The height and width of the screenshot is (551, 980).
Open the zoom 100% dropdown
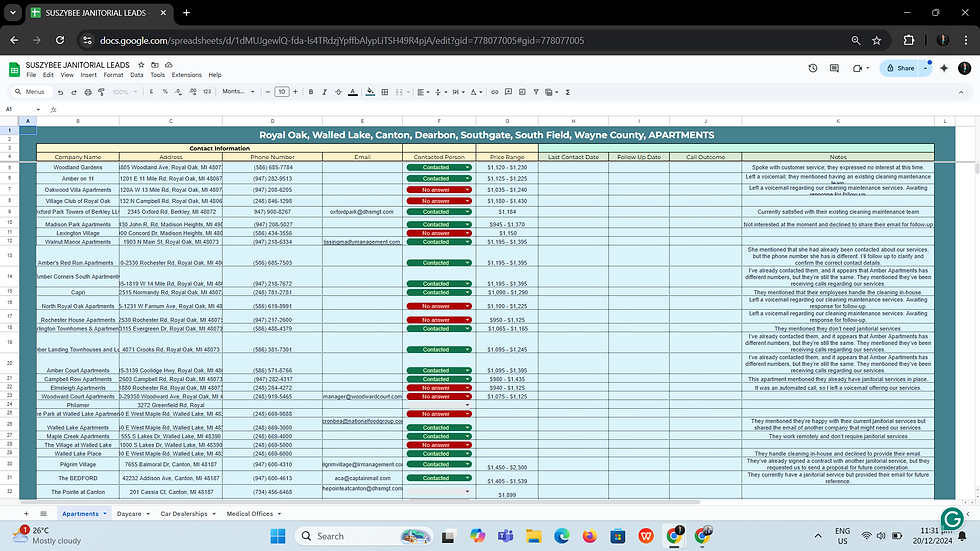click(125, 92)
